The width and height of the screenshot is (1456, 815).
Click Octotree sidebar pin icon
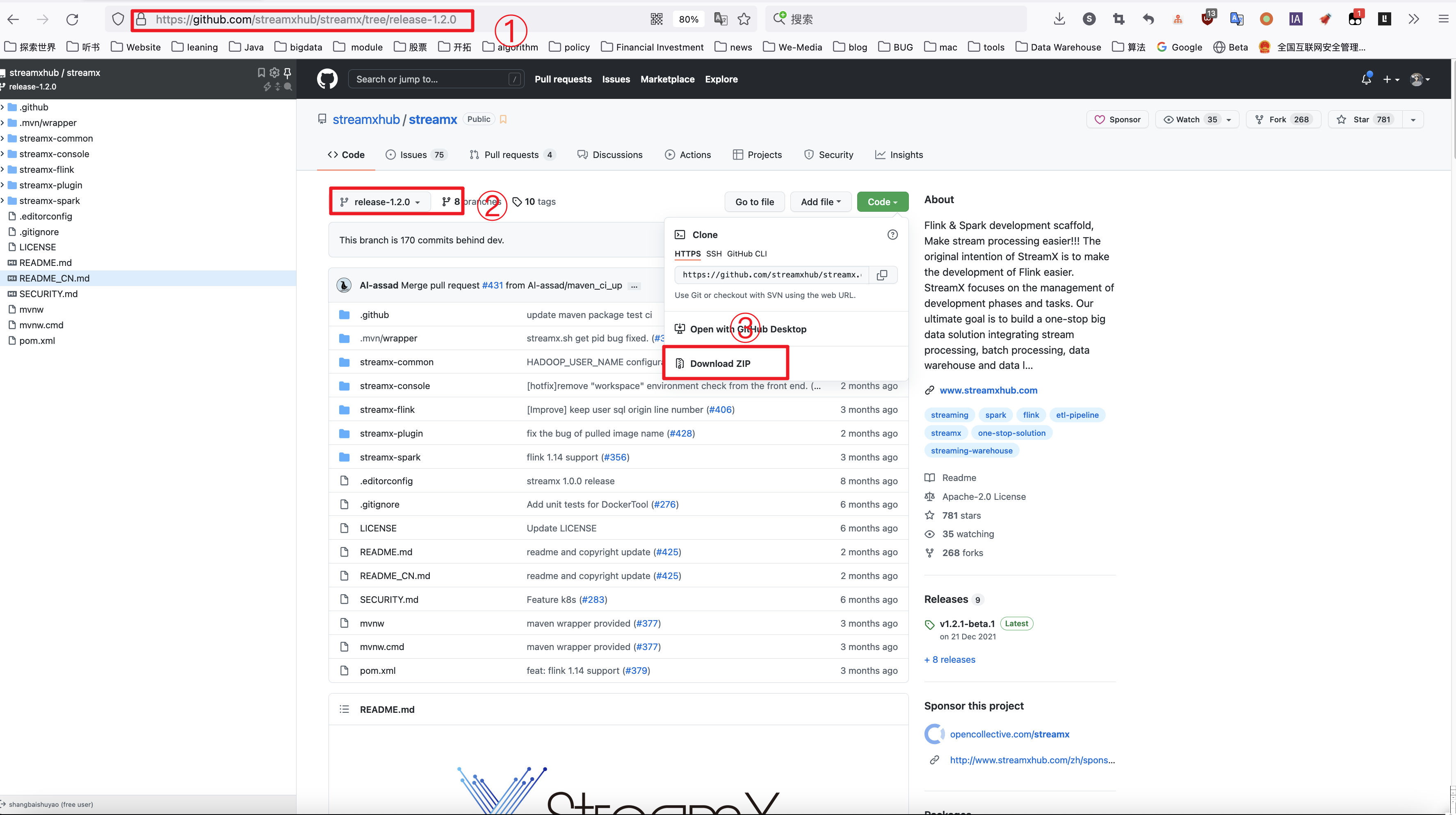click(288, 72)
